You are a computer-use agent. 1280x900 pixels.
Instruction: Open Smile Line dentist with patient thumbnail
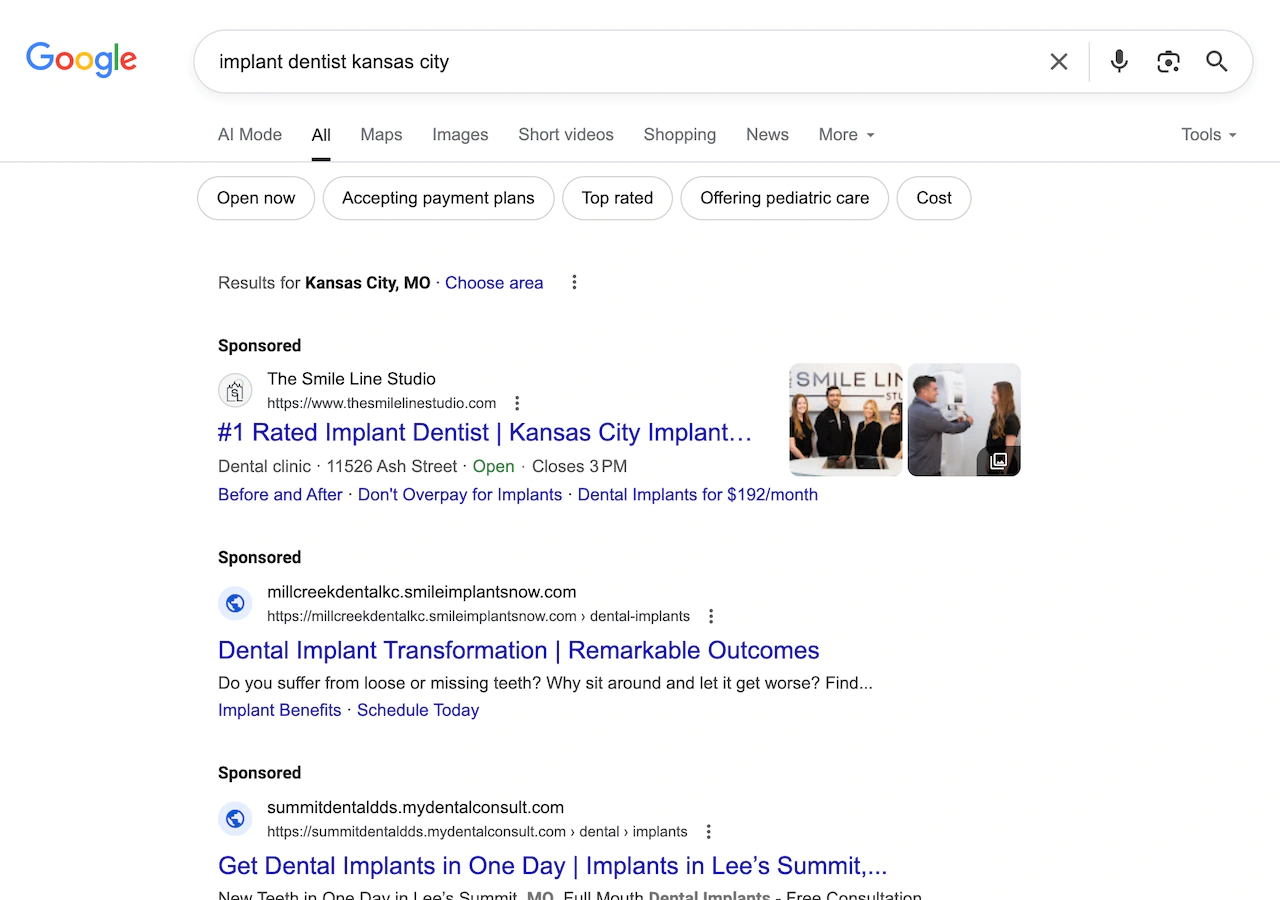(x=964, y=420)
